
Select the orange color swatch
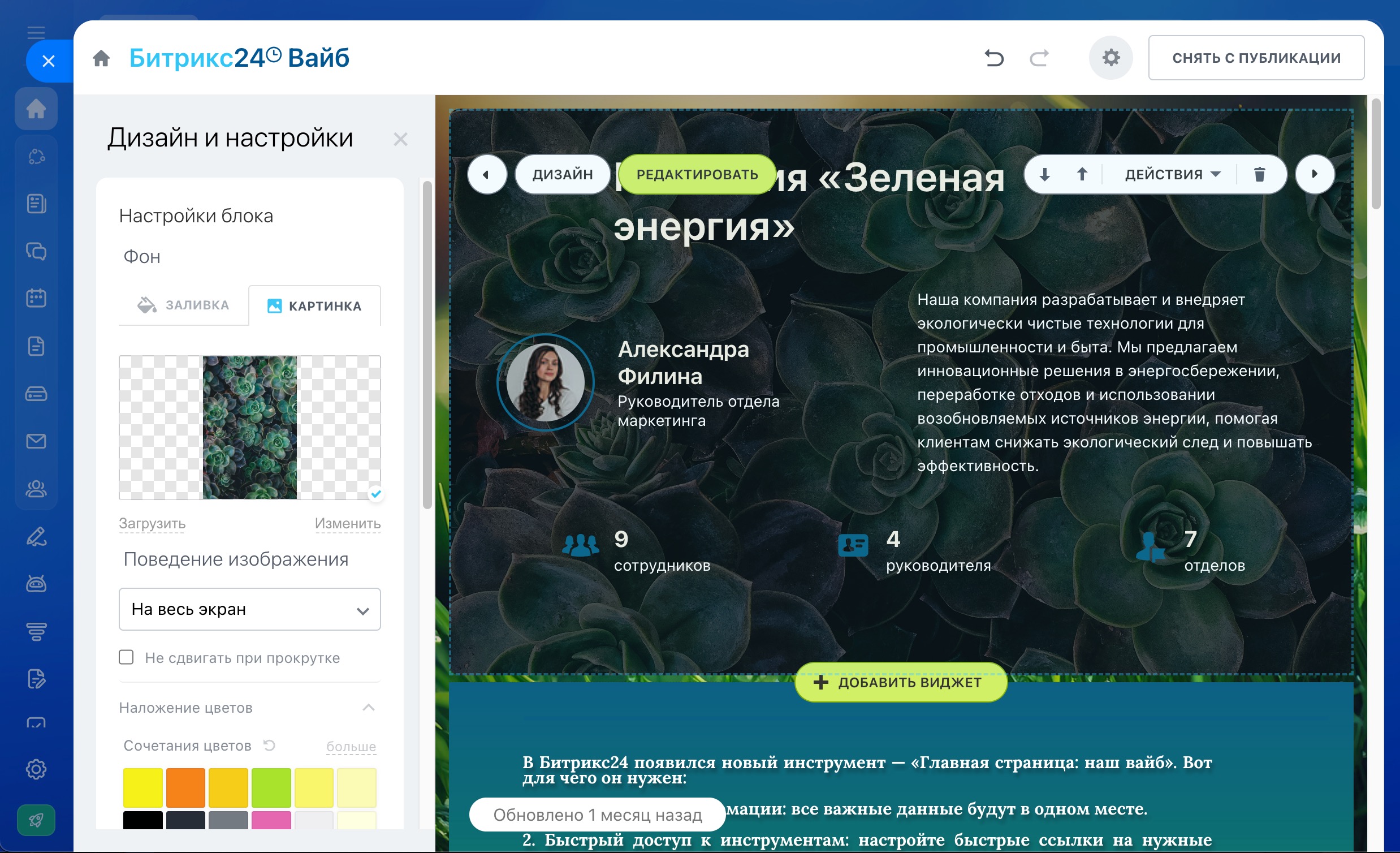click(186, 787)
